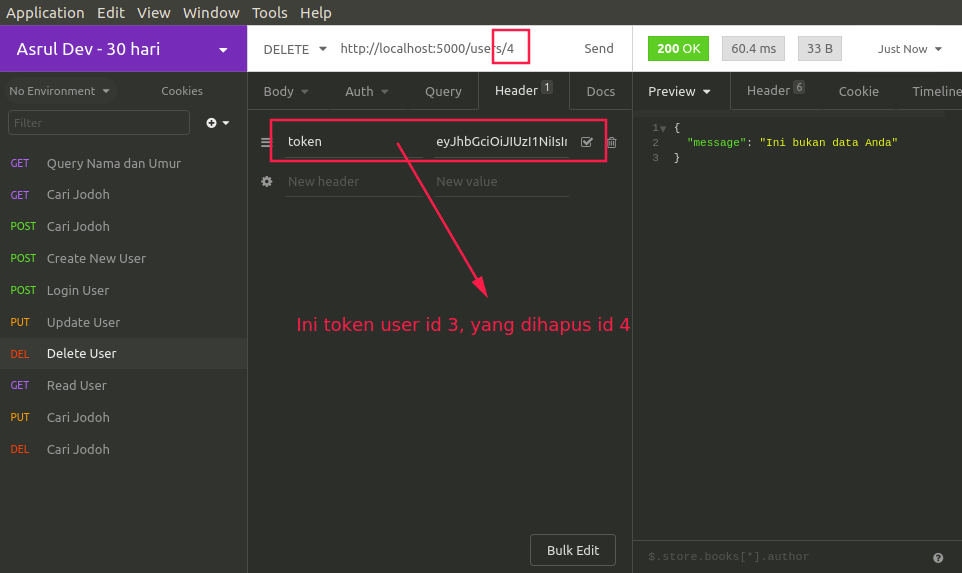Screen dimensions: 962x573
Task: Select the DEL Cari Jodoh request
Action: pyautogui.click(x=123, y=449)
